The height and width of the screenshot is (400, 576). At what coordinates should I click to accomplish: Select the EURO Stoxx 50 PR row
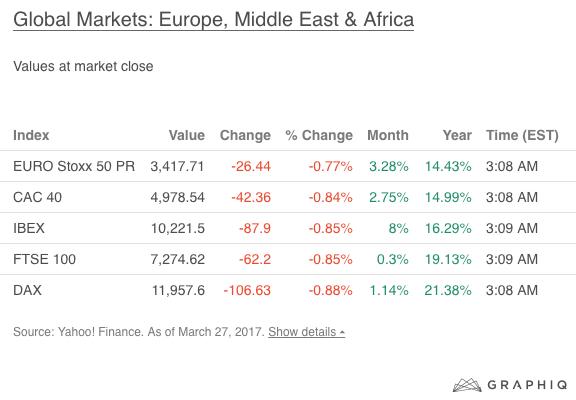[288, 166]
